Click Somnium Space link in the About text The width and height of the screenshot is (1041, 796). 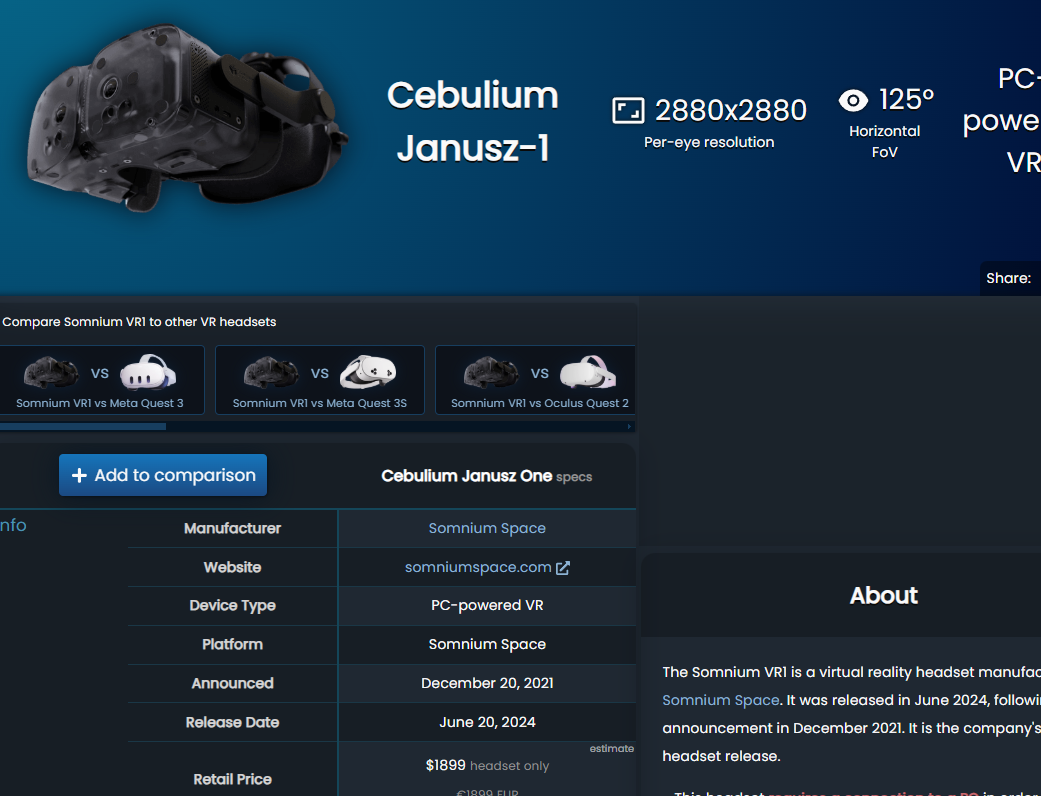(720, 700)
